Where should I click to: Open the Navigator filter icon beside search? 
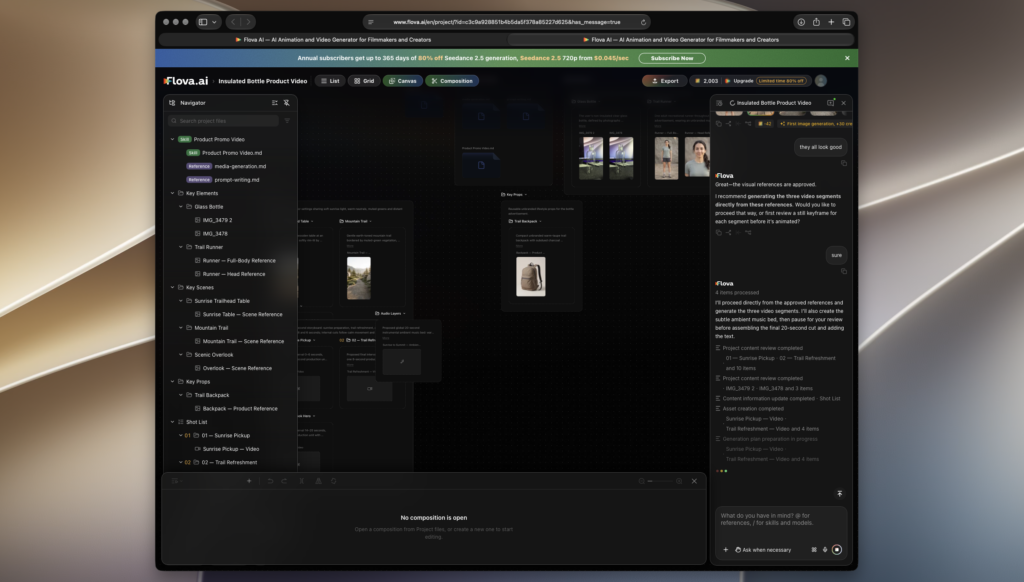point(287,121)
